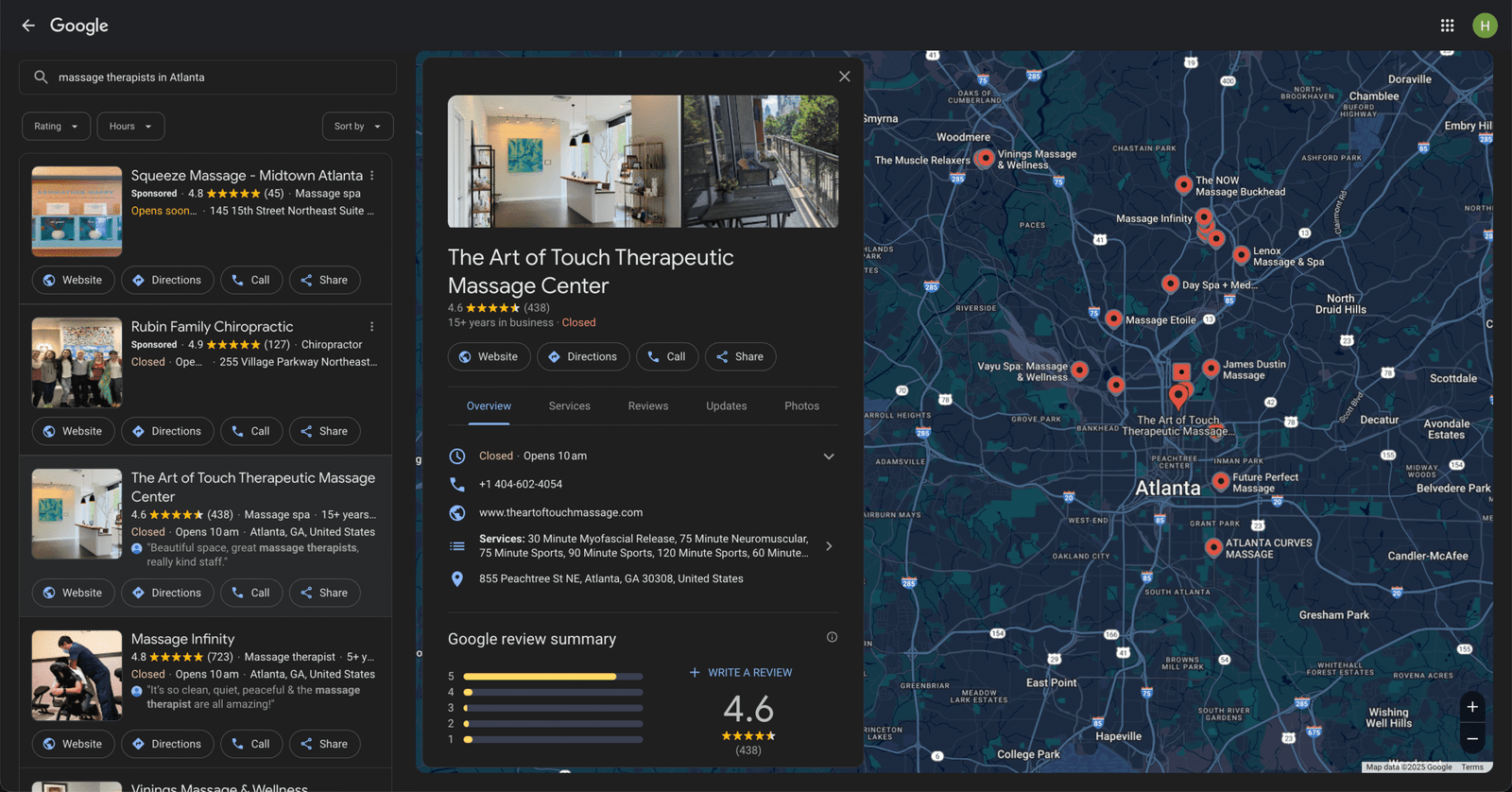This screenshot has height=792, width=1512.
Task: Open the Hours filter dropdown
Action: point(130,127)
